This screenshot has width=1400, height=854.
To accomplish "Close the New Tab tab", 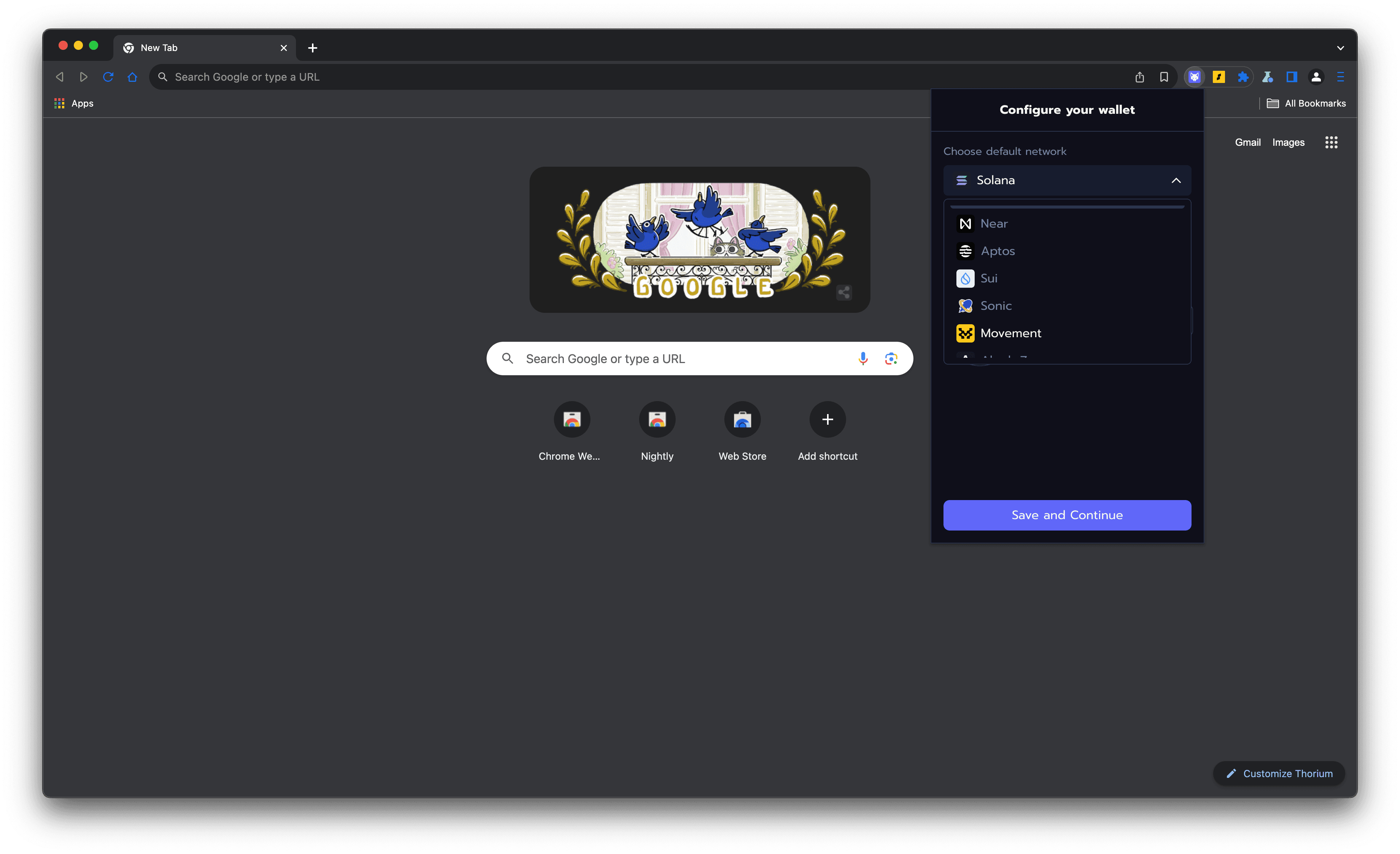I will point(283,48).
